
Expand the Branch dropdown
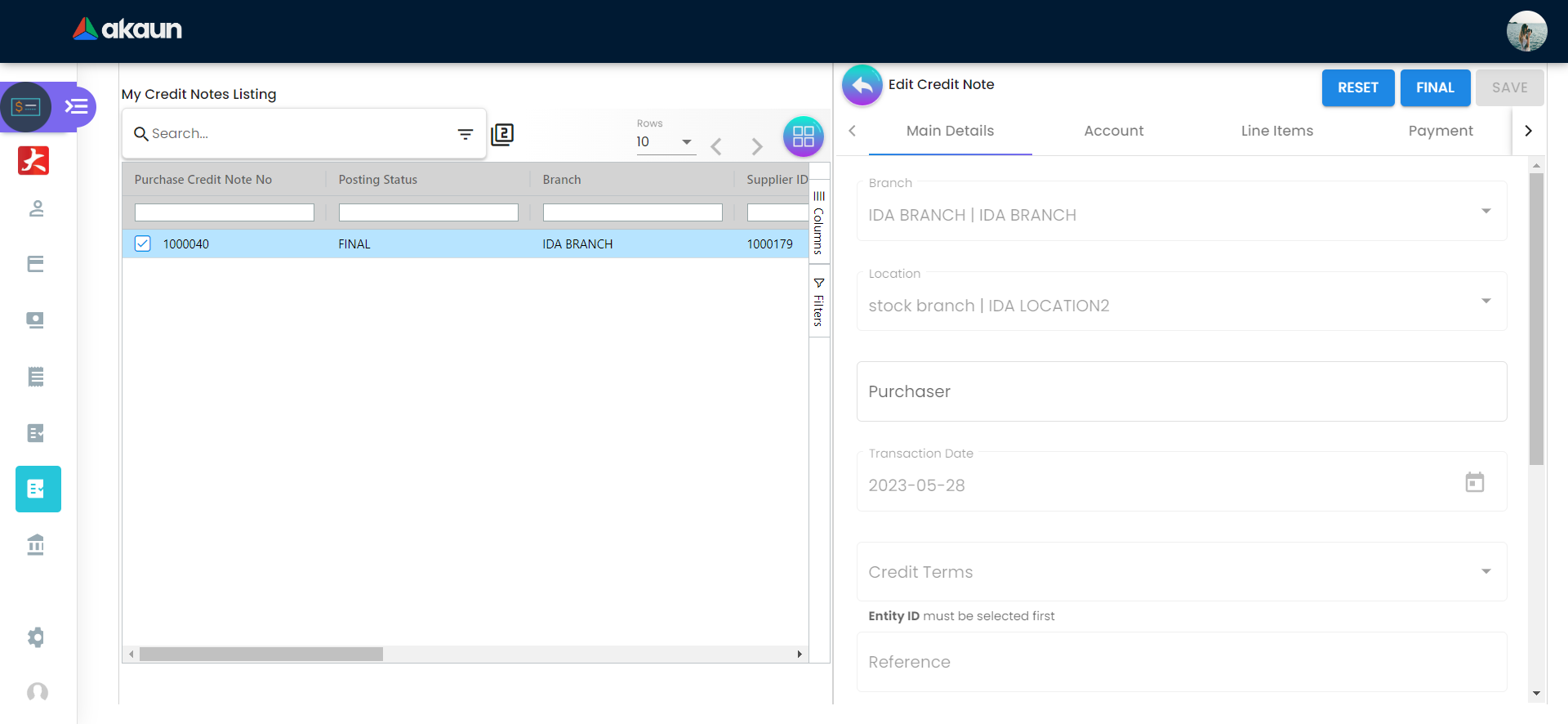[x=1486, y=211]
